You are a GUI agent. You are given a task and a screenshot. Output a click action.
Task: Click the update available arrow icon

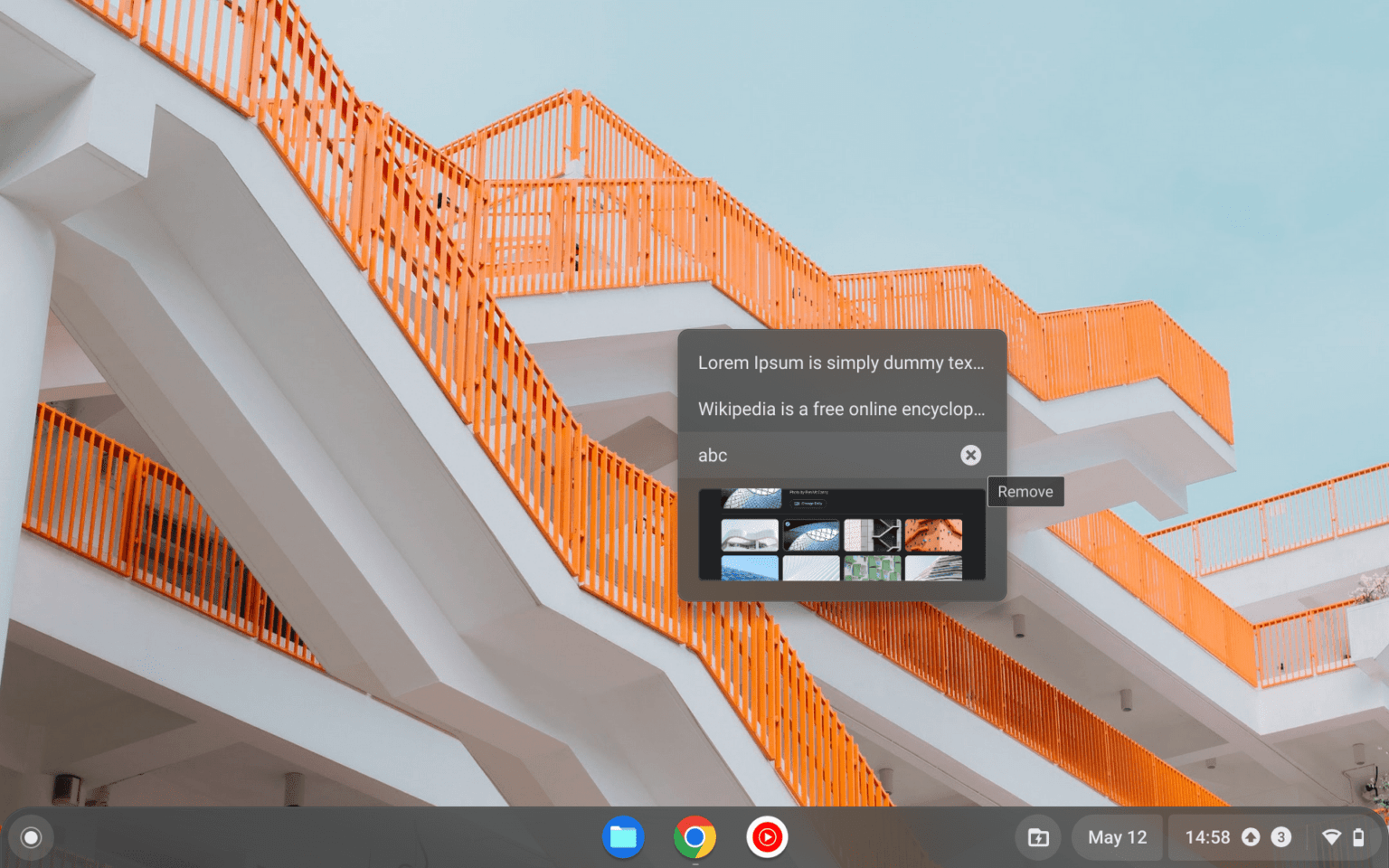tap(1252, 837)
